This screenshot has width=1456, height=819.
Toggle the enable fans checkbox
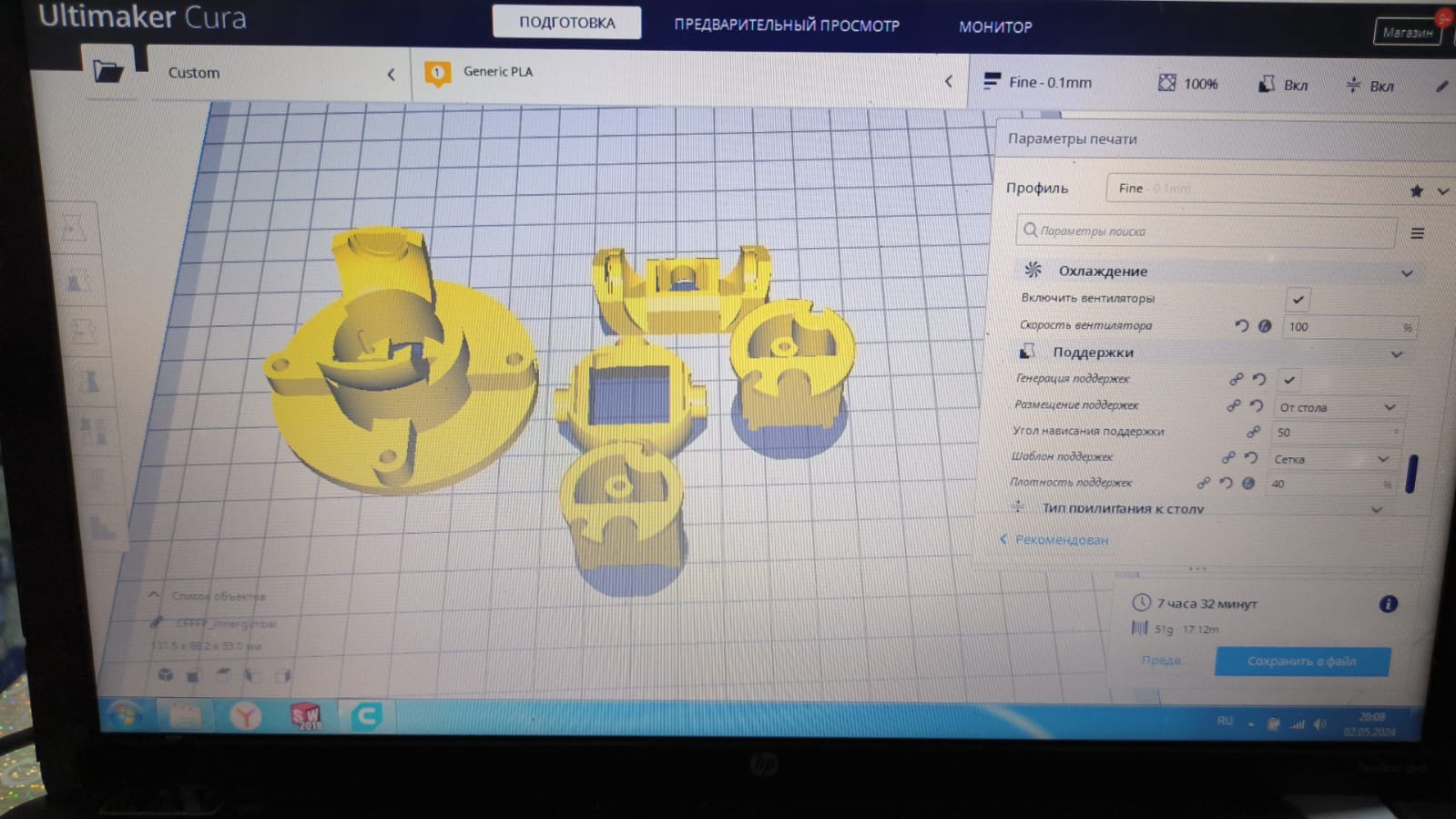click(1298, 299)
